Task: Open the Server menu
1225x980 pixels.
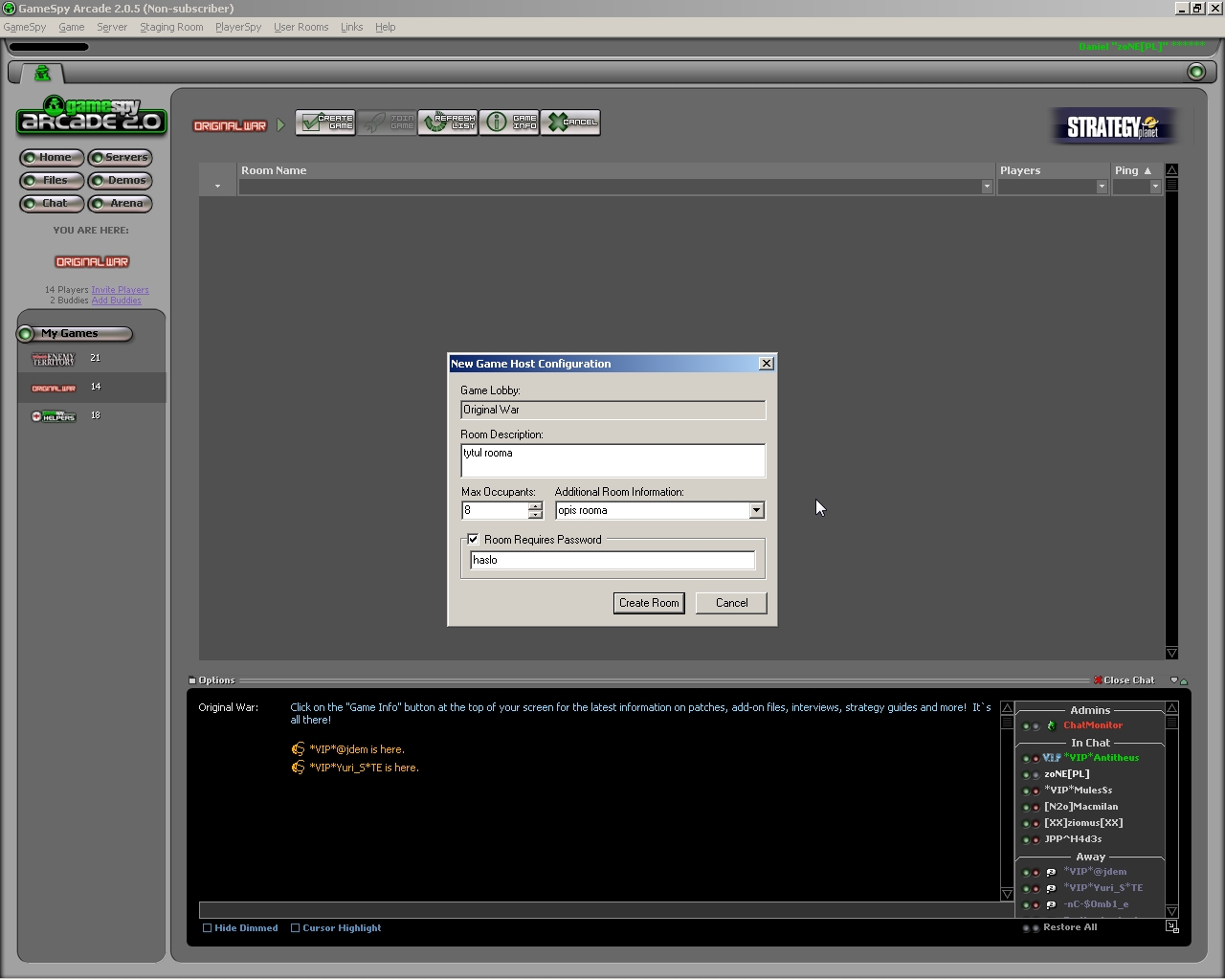Action: [x=112, y=27]
